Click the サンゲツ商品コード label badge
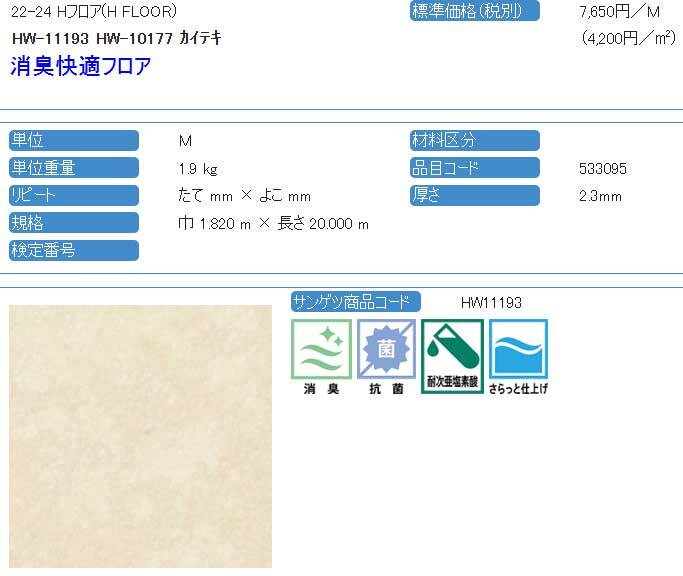683x576 pixels. (x=355, y=302)
